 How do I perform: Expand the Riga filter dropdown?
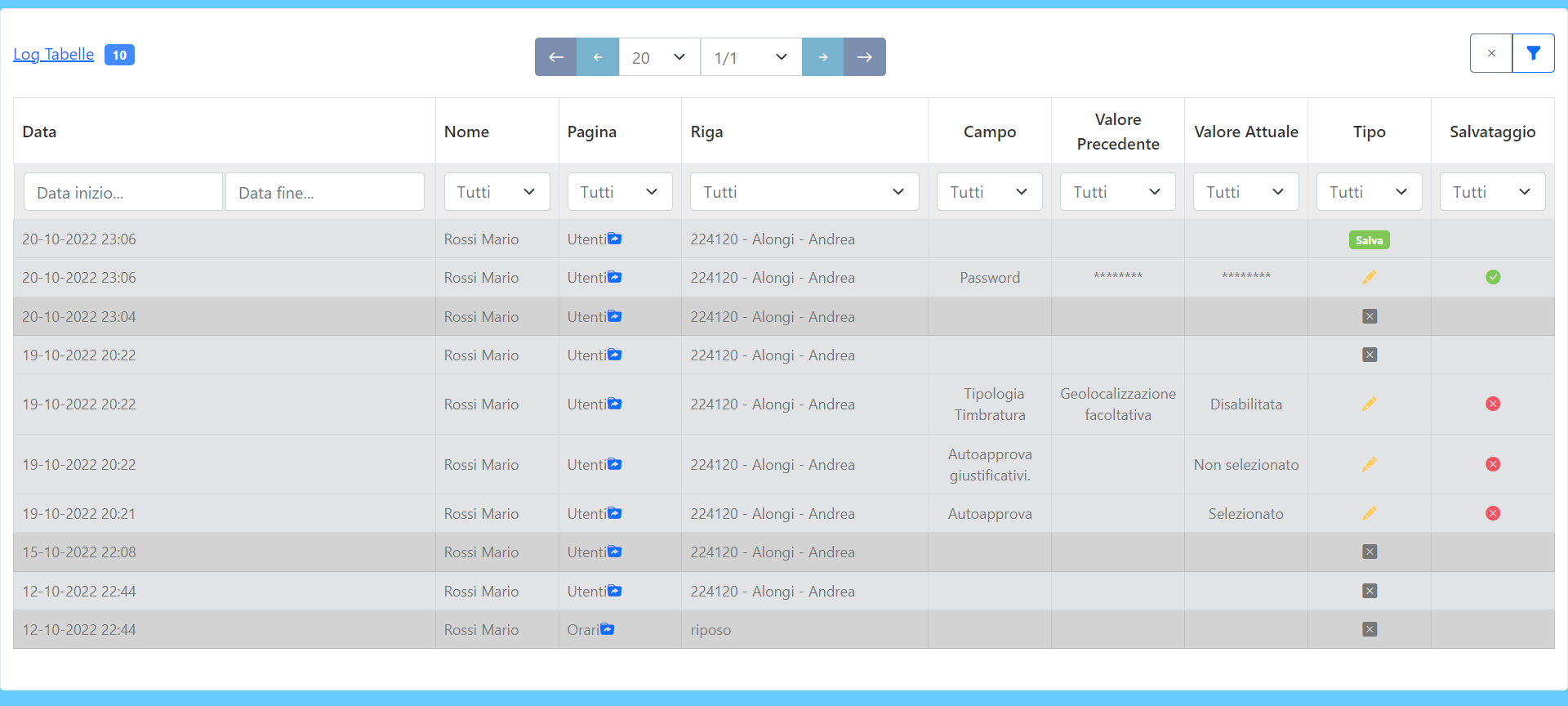pyautogui.click(x=804, y=192)
